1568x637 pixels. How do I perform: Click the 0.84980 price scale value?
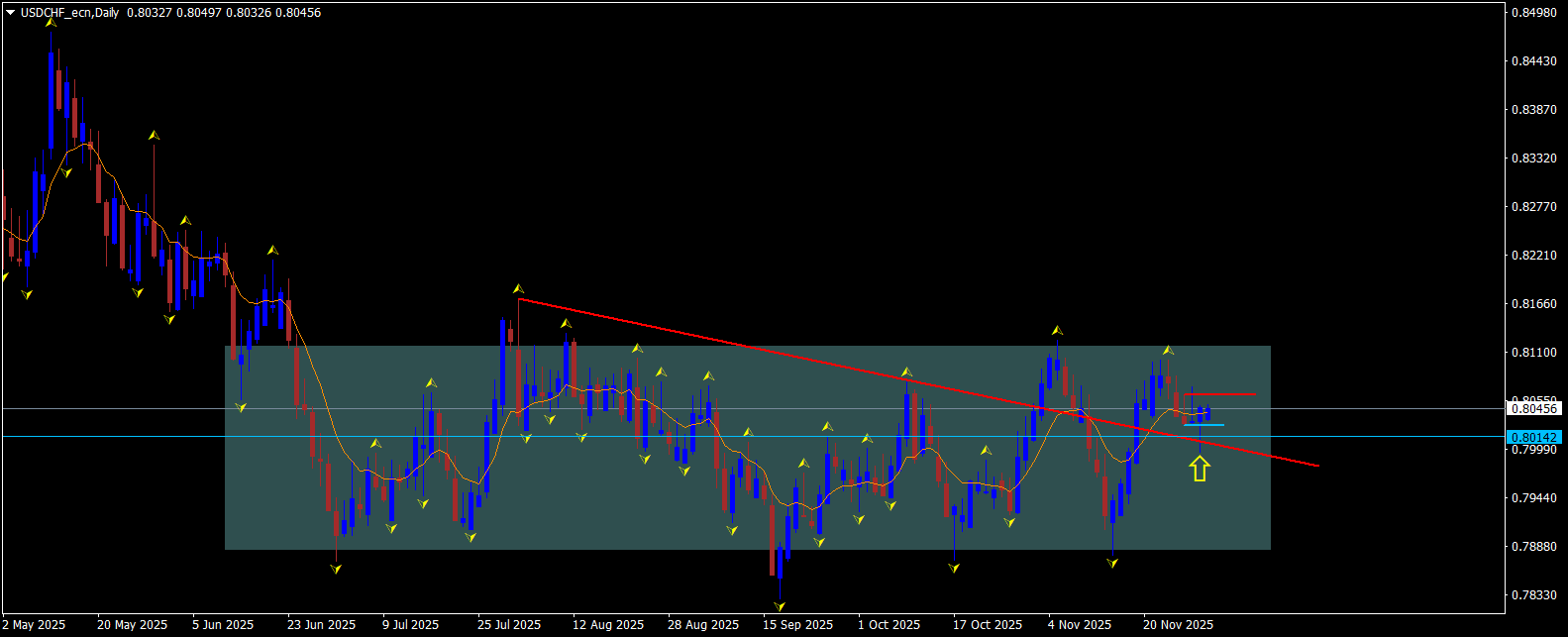click(x=1534, y=13)
